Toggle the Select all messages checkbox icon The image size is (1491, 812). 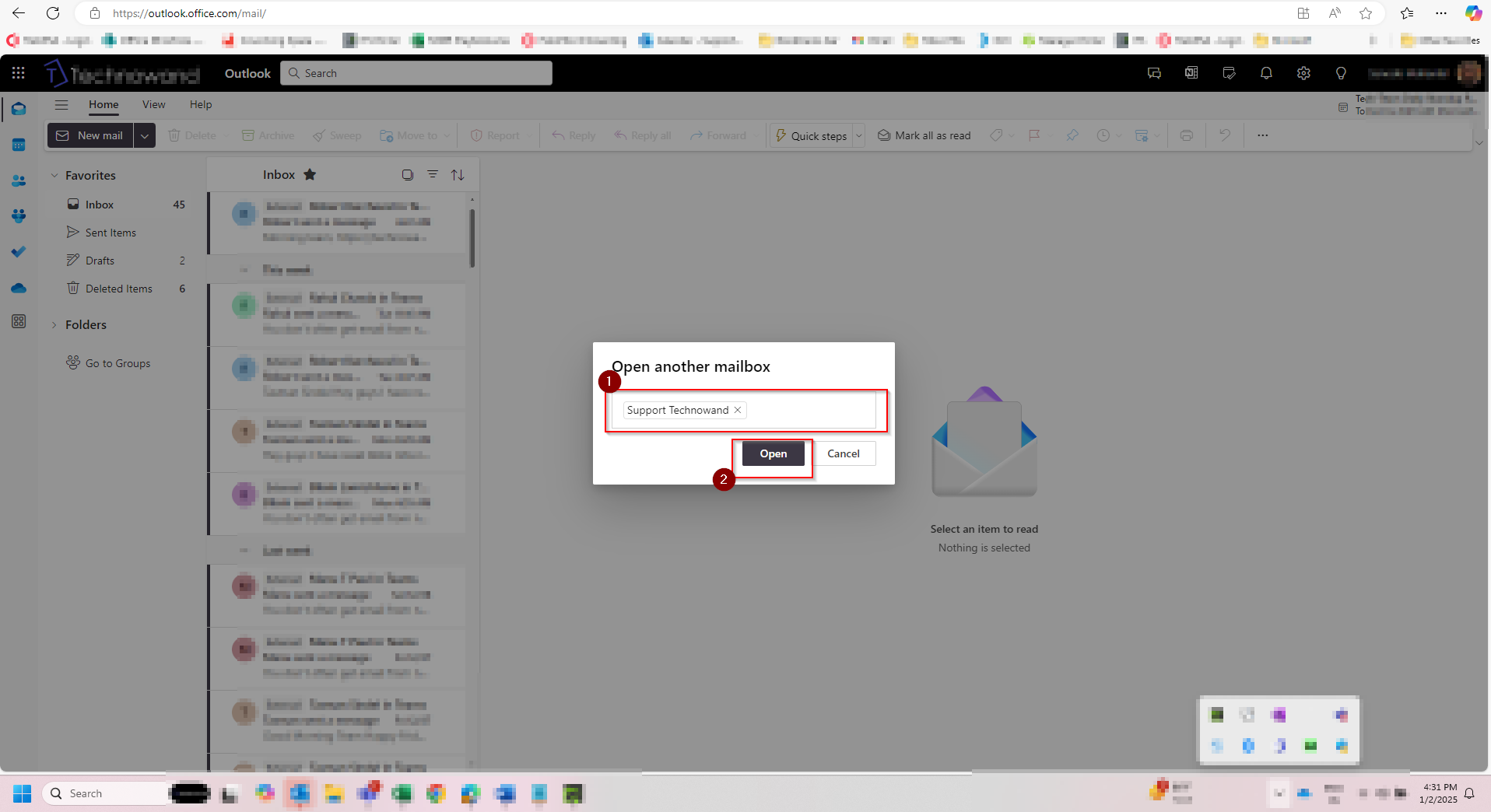pos(408,174)
